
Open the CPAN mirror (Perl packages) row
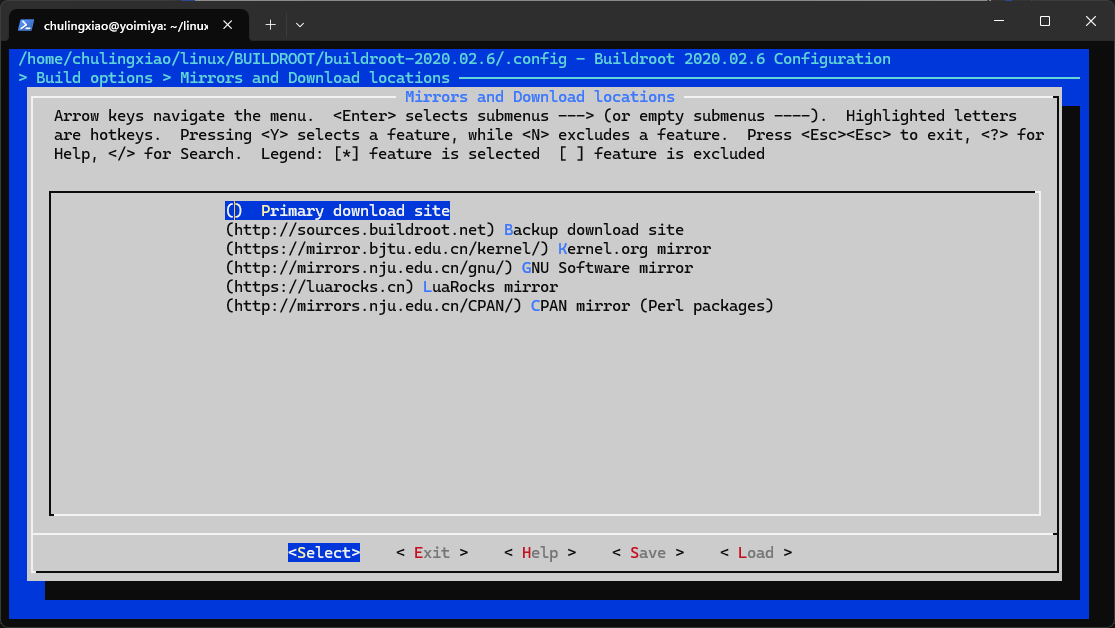coord(499,306)
